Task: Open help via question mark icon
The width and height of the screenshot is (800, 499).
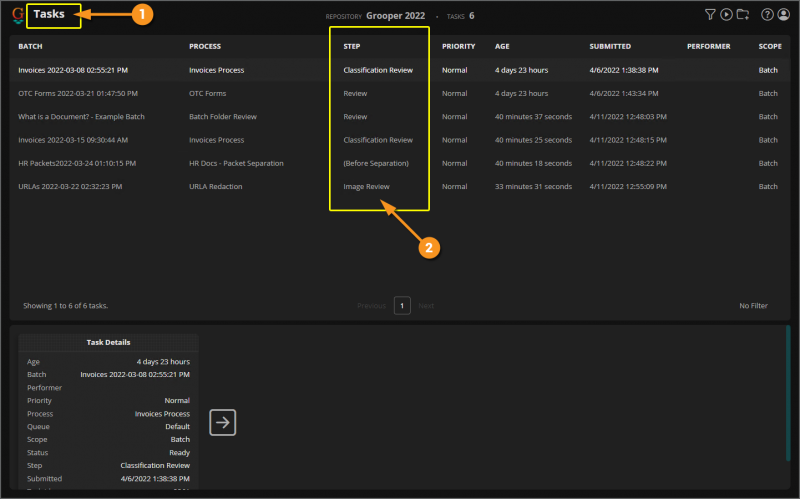Action: [768, 15]
